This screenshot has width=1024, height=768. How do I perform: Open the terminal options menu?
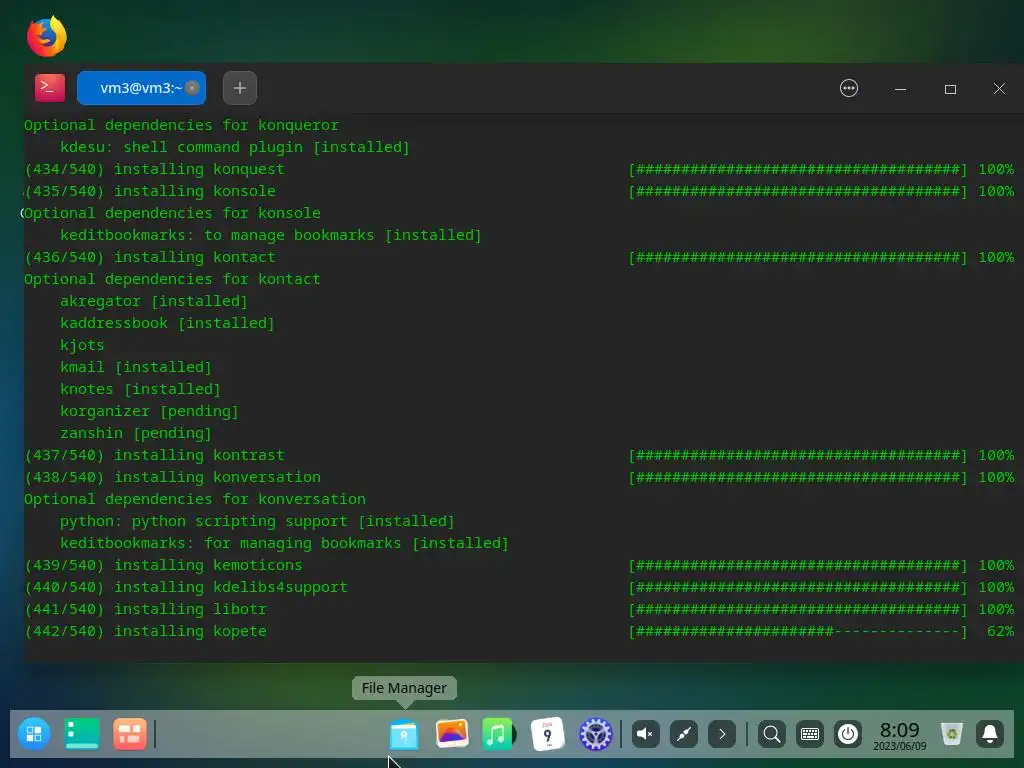point(848,88)
